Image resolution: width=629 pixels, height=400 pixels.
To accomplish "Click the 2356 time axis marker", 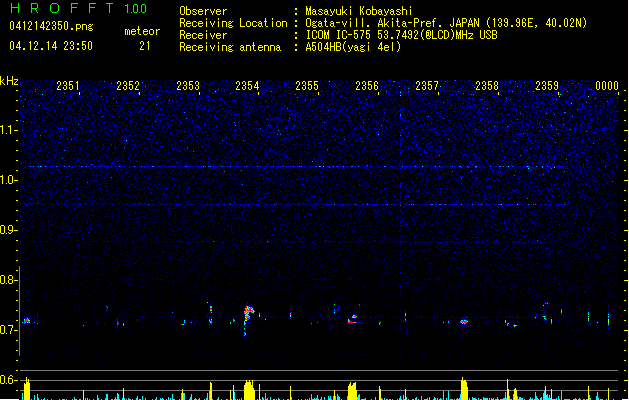I will click(x=367, y=86).
